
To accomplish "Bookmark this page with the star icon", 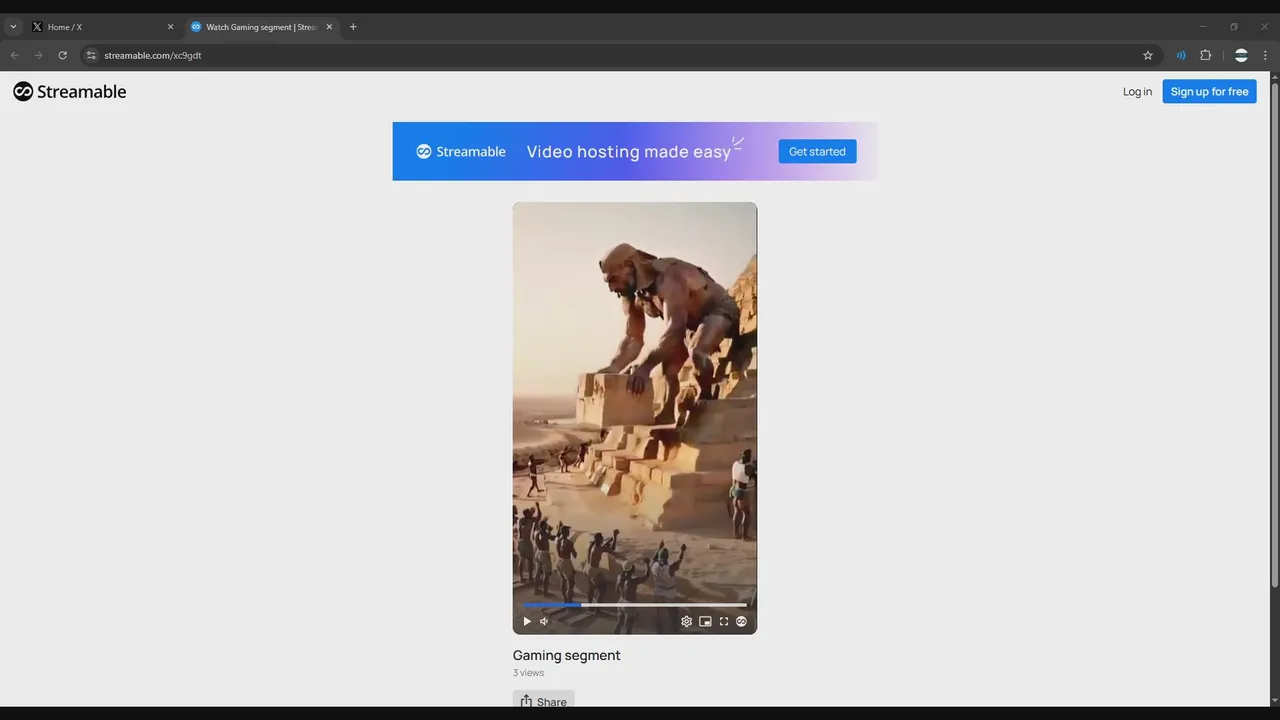I will point(1148,55).
